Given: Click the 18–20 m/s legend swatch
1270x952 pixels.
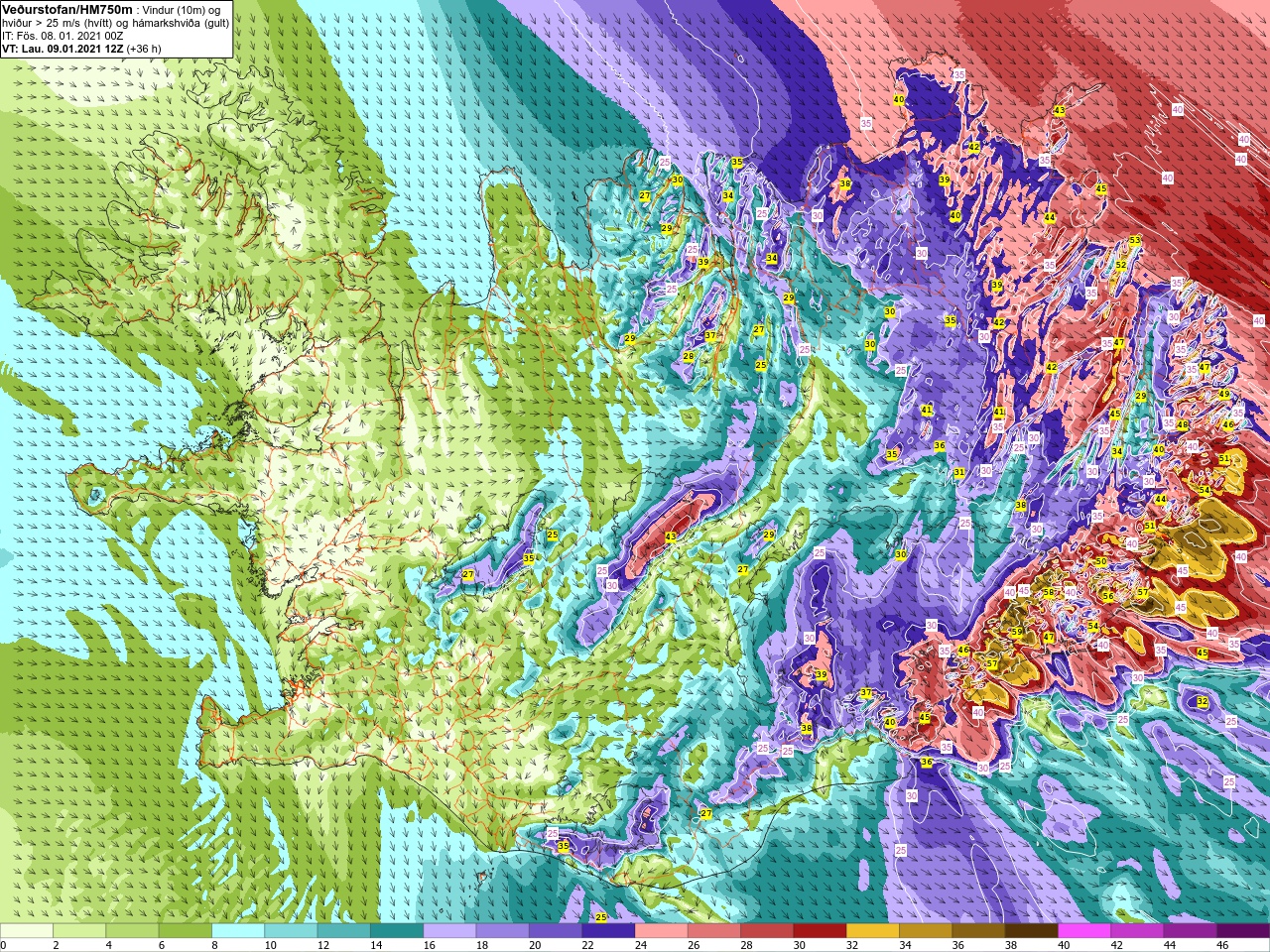Looking at the screenshot, I should pos(503,931).
